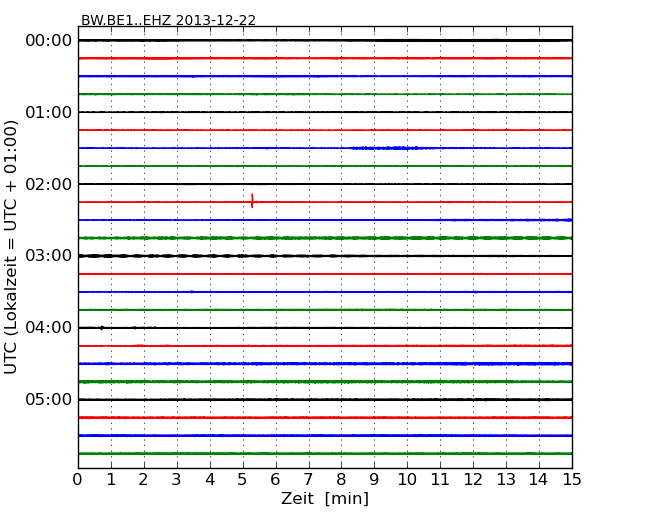Screen dimensions: 650x520
Task: Click the UTC Lokalzeit y-axis label
Action: [x=10, y=247]
